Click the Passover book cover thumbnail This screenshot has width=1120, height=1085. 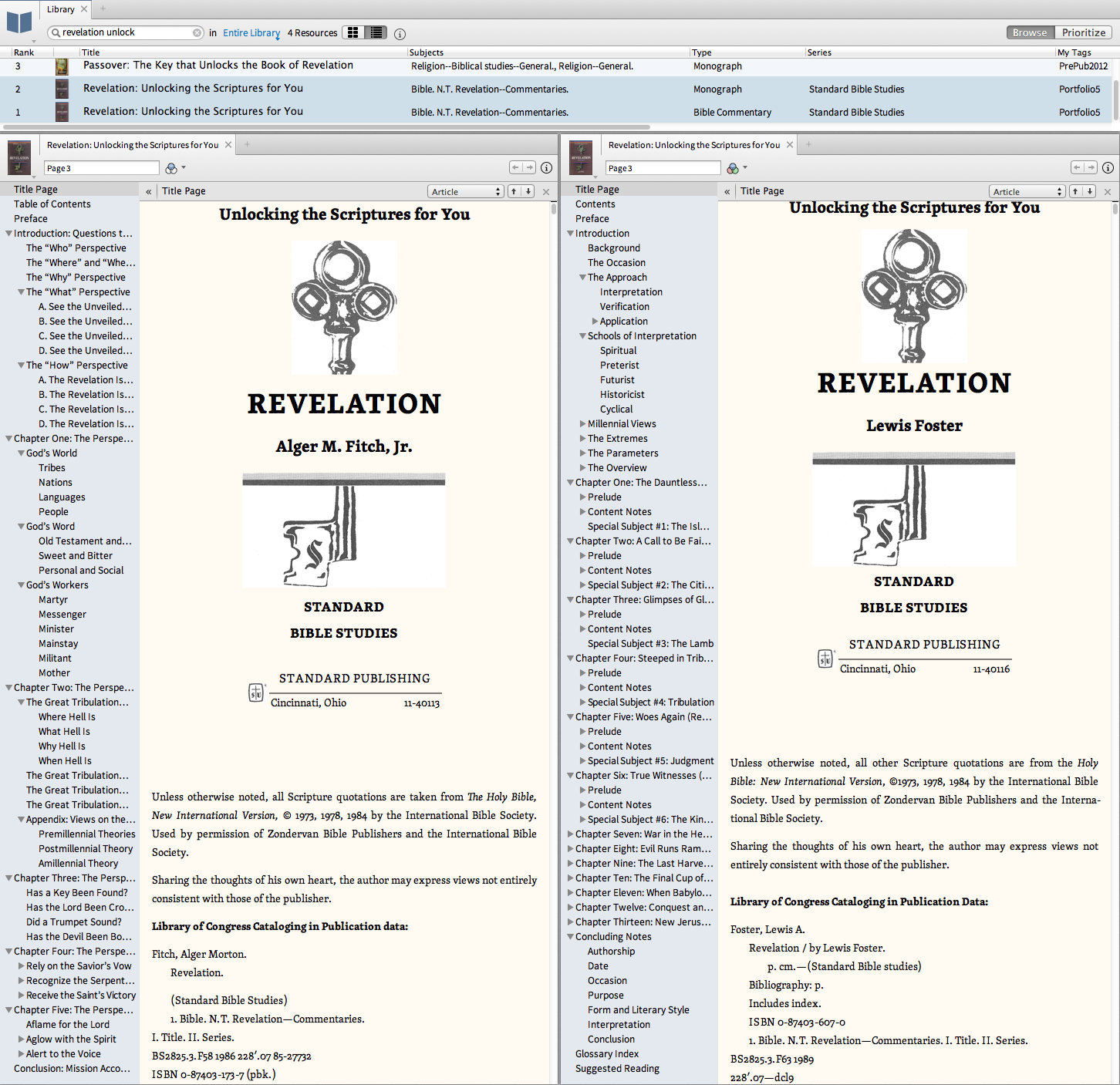(x=62, y=66)
